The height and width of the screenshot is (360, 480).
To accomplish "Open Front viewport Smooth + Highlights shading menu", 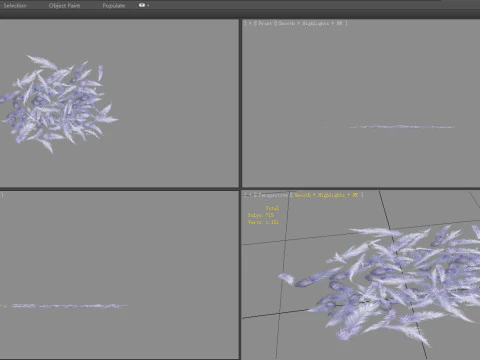I will [311, 23].
